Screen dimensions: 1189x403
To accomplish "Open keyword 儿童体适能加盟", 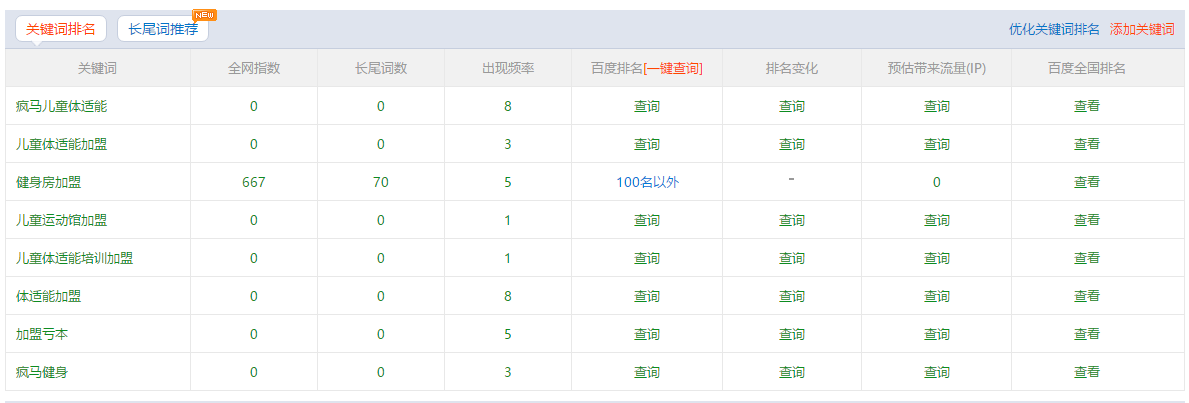I will (x=61, y=144).
